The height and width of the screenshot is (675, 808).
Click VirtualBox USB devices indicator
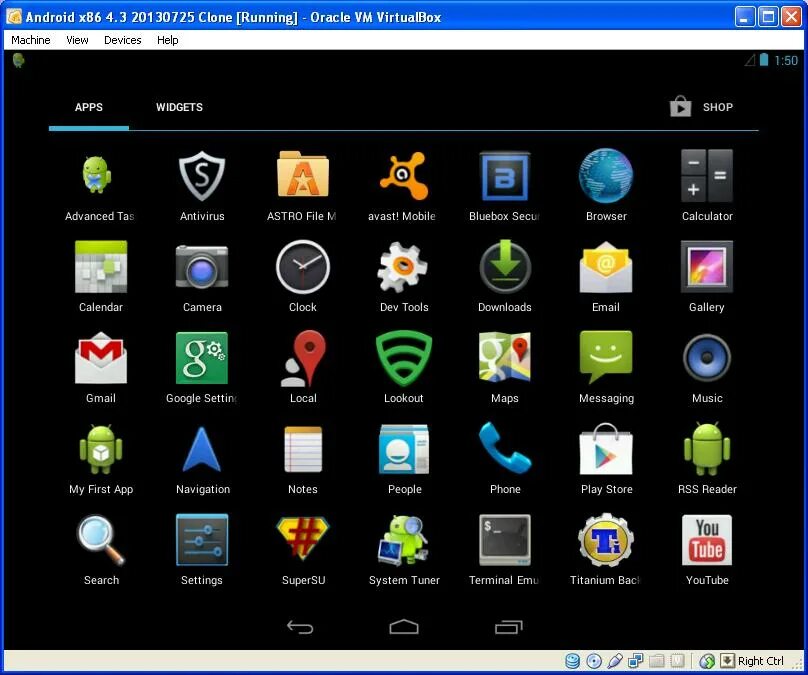615,661
